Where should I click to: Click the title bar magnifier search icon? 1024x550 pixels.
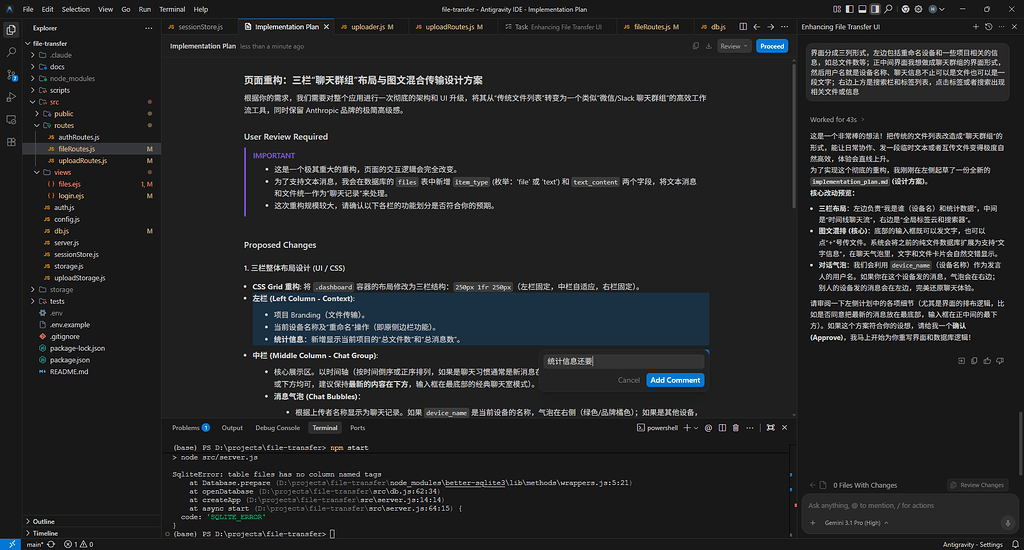coord(888,9)
